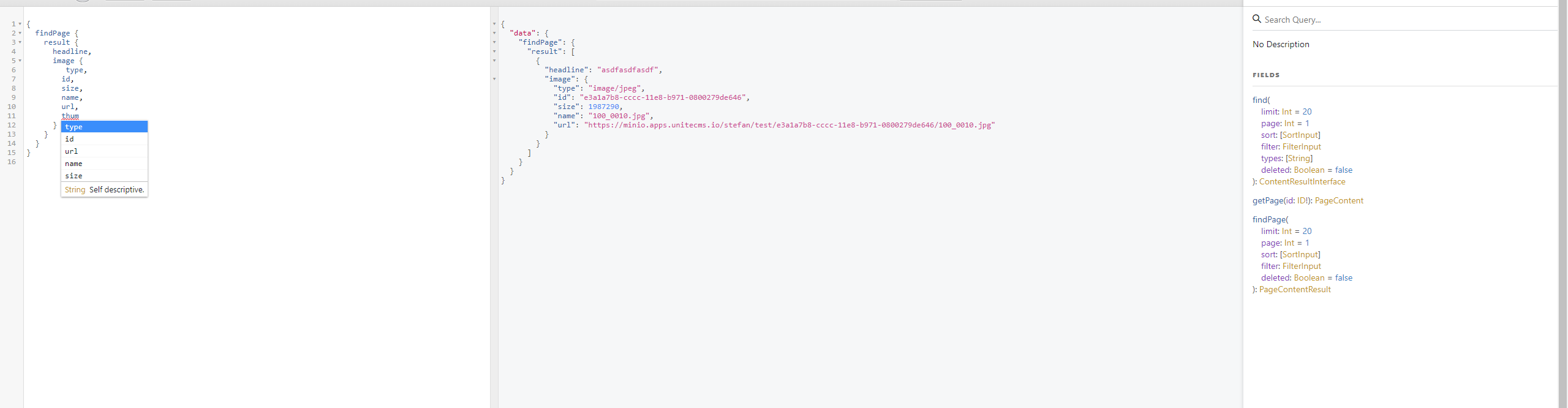Click the image id value starting e3a1a7b8

663,97
